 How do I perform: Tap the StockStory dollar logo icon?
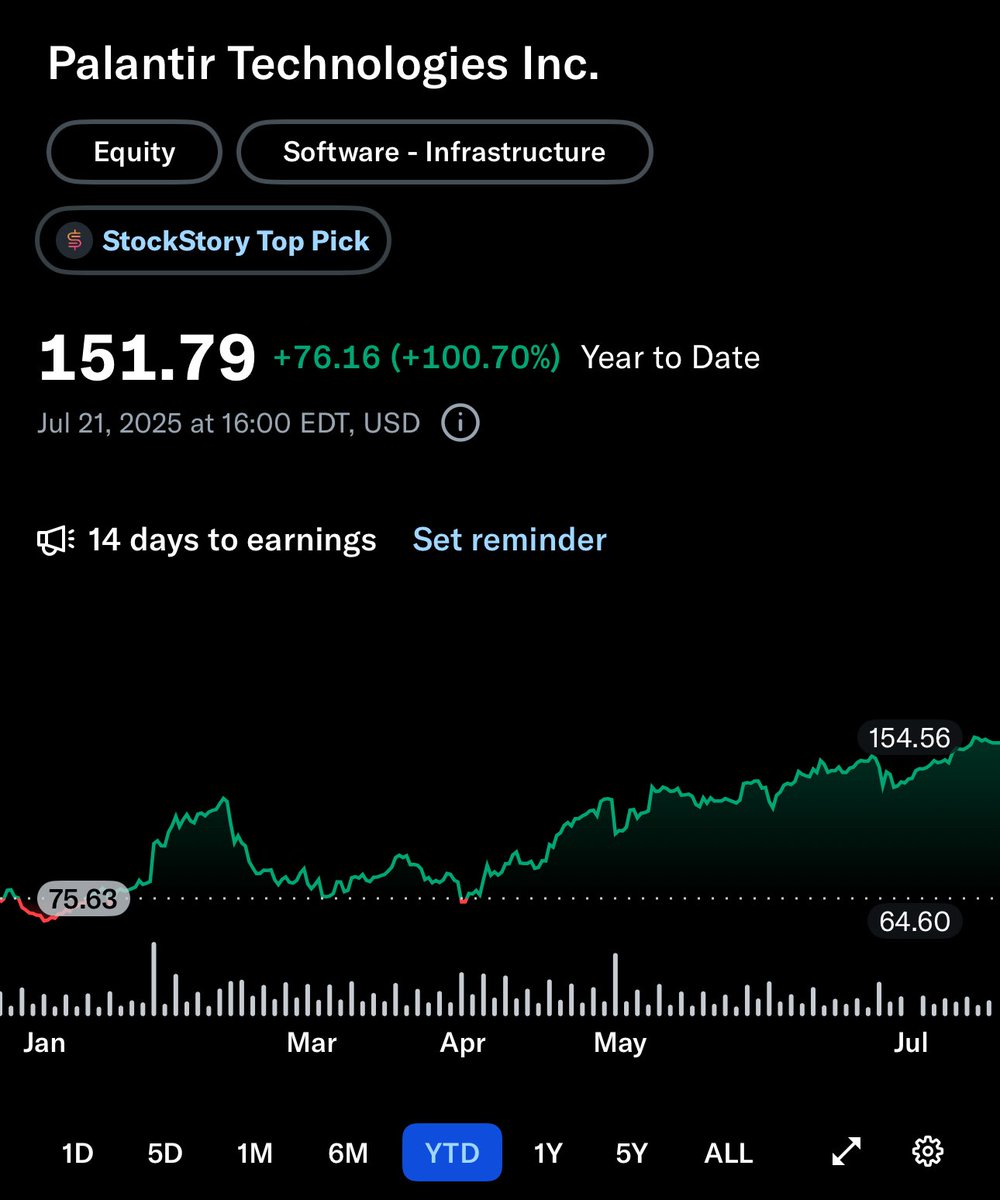pos(74,241)
